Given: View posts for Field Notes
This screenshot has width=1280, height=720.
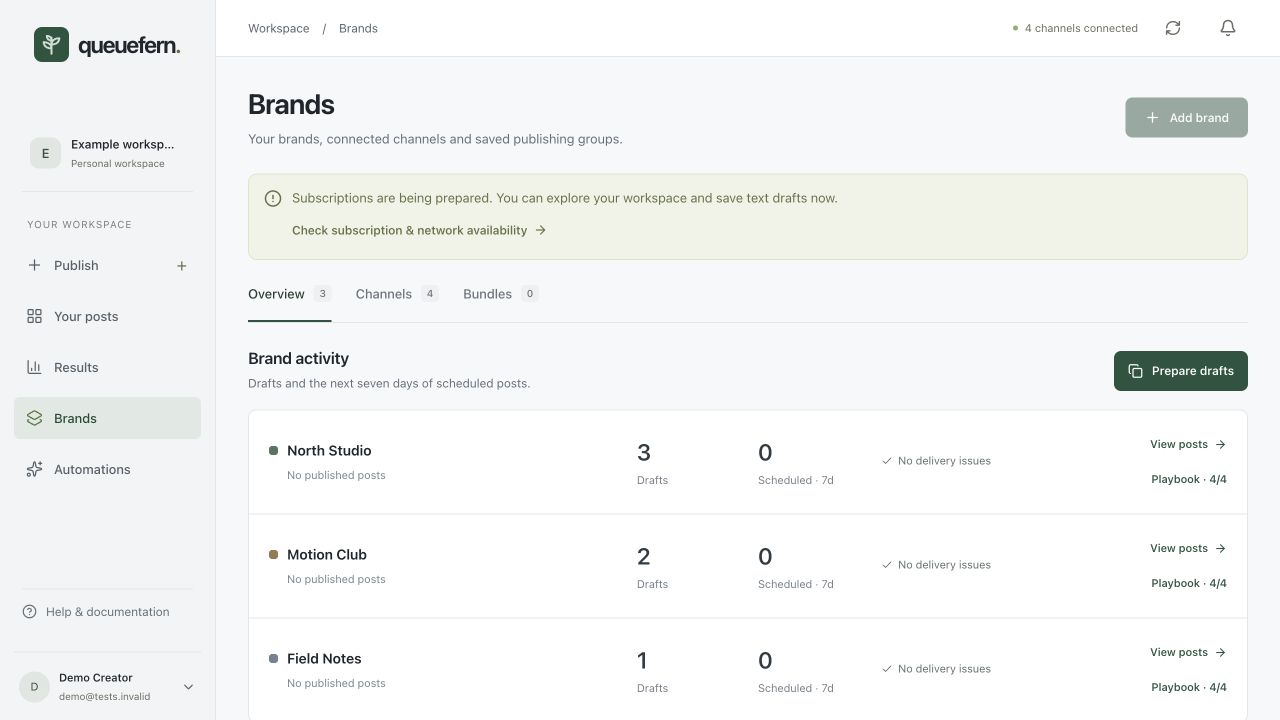Looking at the screenshot, I should pyautogui.click(x=1188, y=652).
